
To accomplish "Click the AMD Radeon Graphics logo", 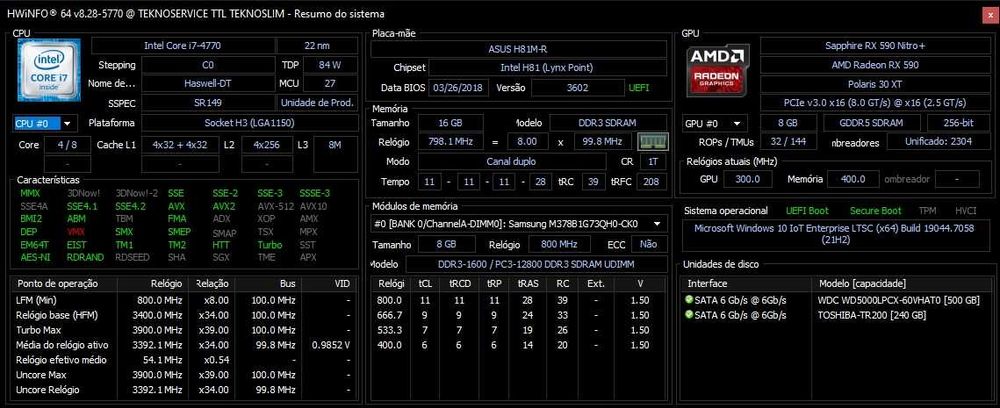I will (718, 72).
